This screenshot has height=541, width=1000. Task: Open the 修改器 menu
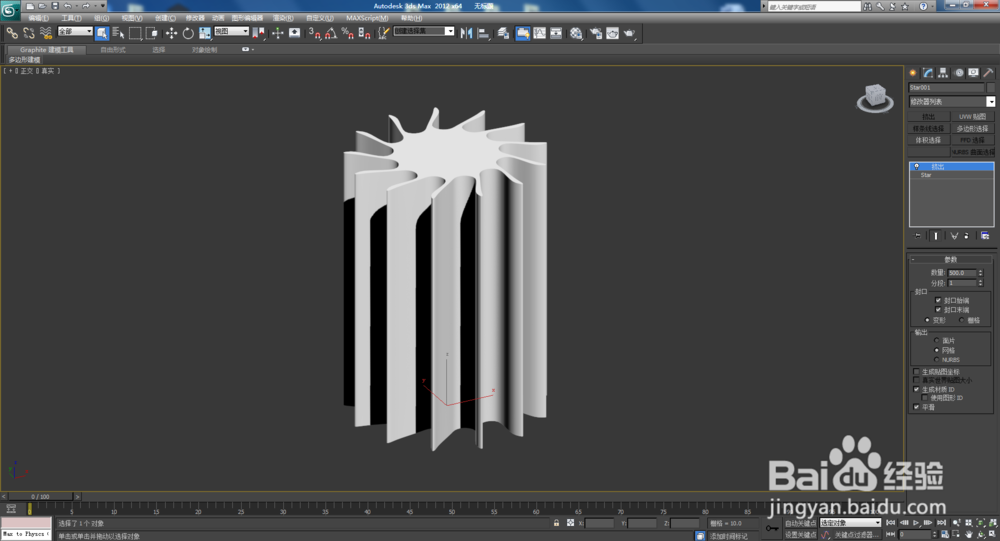[x=195, y=18]
